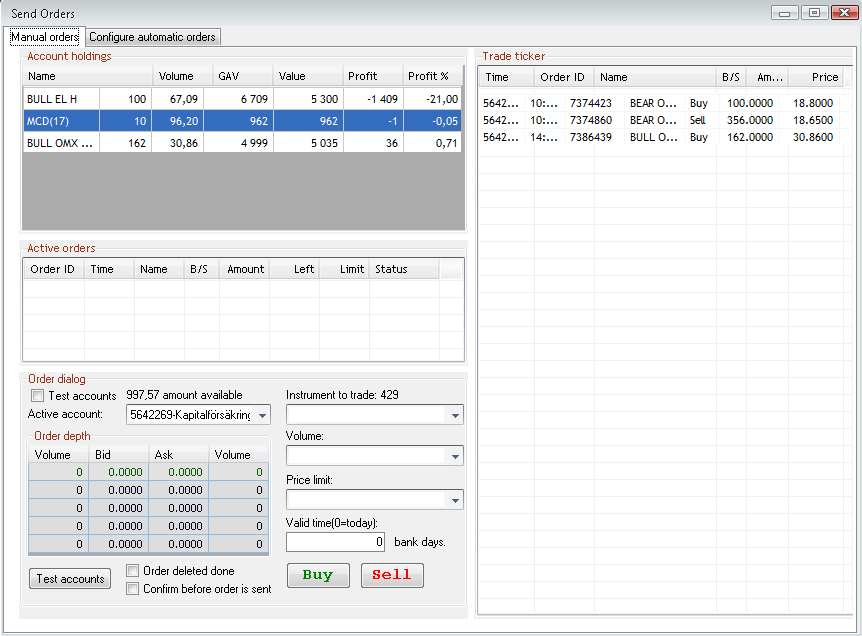Switch to Configure automatic orders tab
Image resolution: width=862 pixels, height=636 pixels.
coord(152,37)
